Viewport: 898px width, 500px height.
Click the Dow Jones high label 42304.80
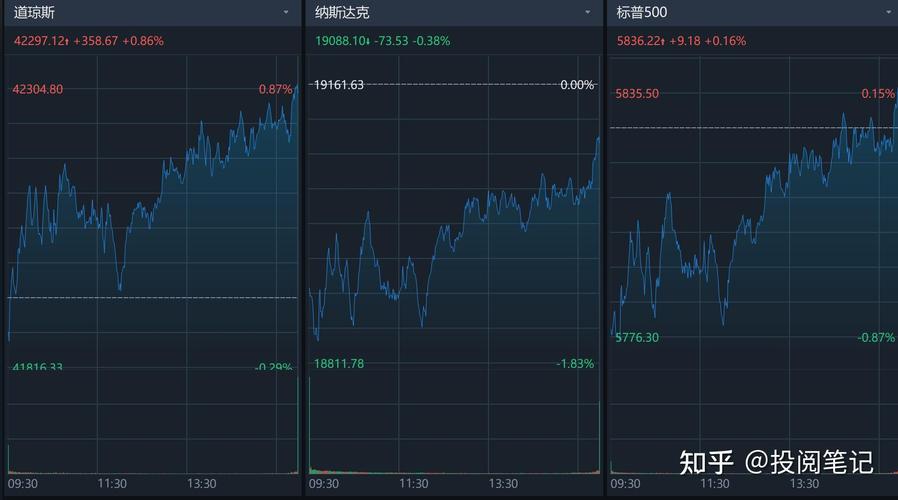pyautogui.click(x=38, y=89)
